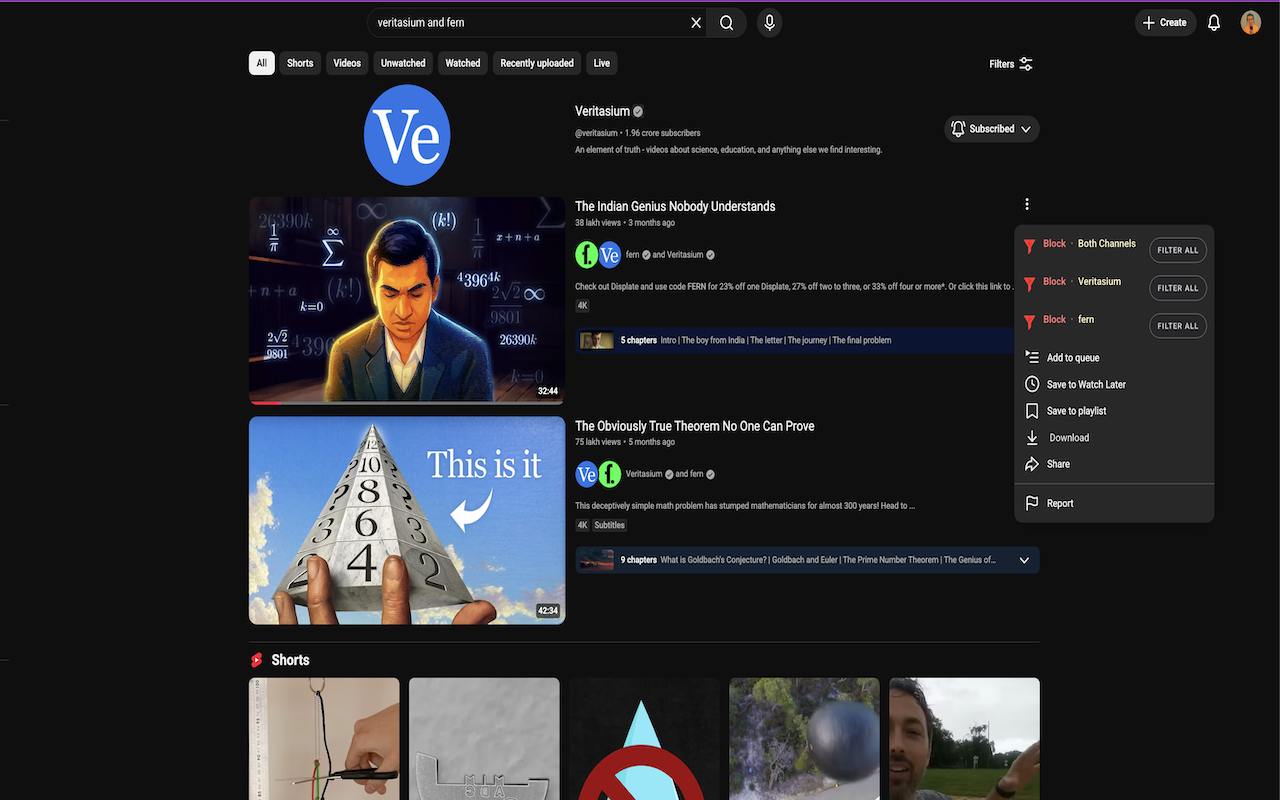The image size is (1280, 800).
Task: Open The Obviously True Theorem title link
Action: pos(695,426)
